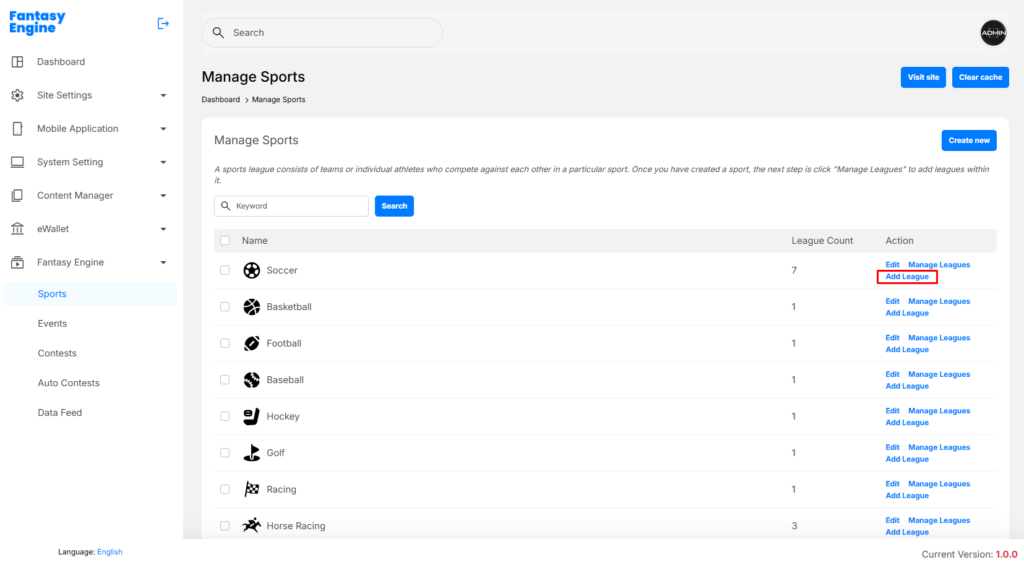
Task: Click the eWallet bank icon
Action: point(17,229)
